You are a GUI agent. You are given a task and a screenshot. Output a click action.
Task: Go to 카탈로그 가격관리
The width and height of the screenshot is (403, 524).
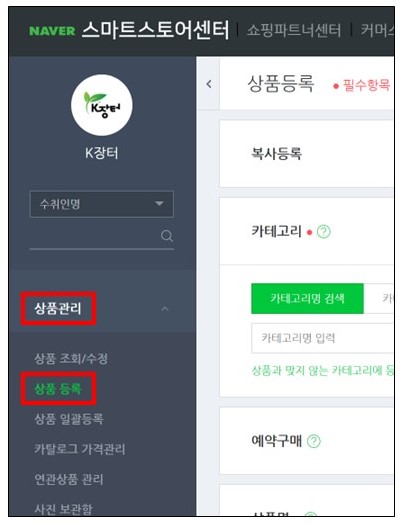[80, 449]
